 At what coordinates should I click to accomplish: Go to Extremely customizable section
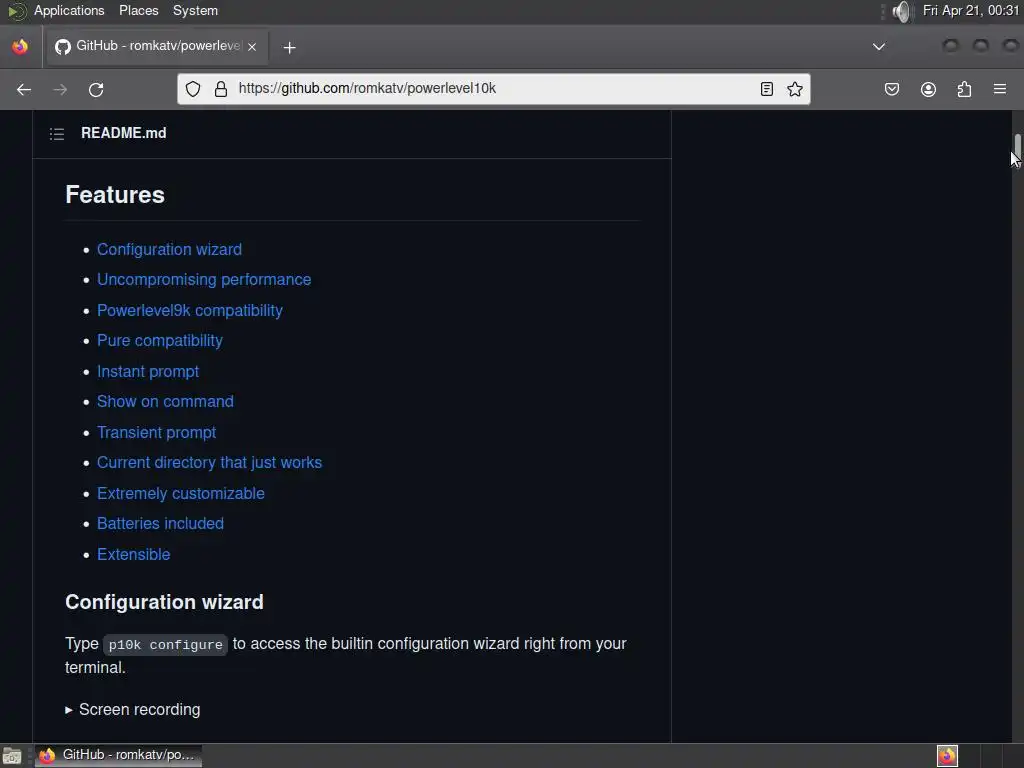click(x=180, y=493)
